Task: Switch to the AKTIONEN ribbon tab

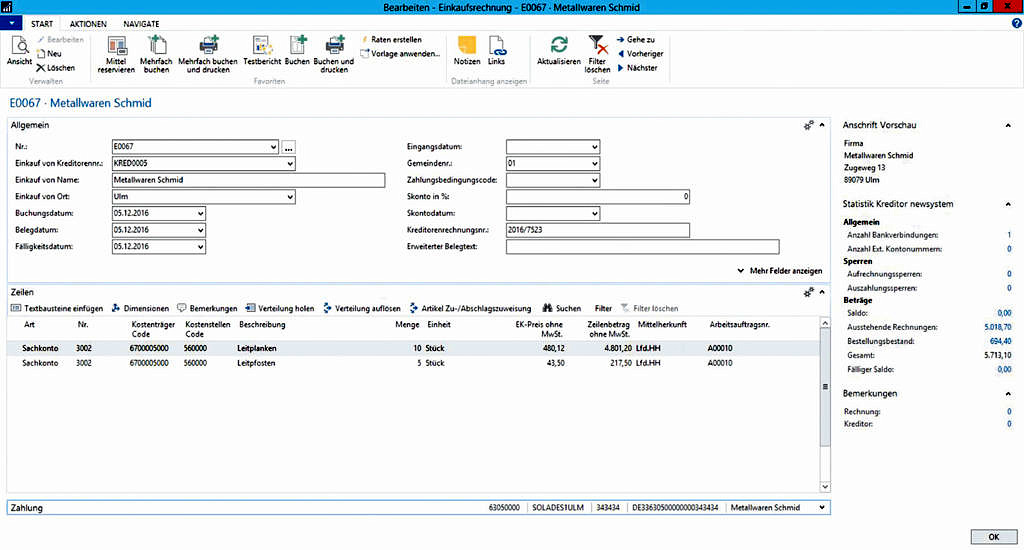Action: [x=88, y=23]
